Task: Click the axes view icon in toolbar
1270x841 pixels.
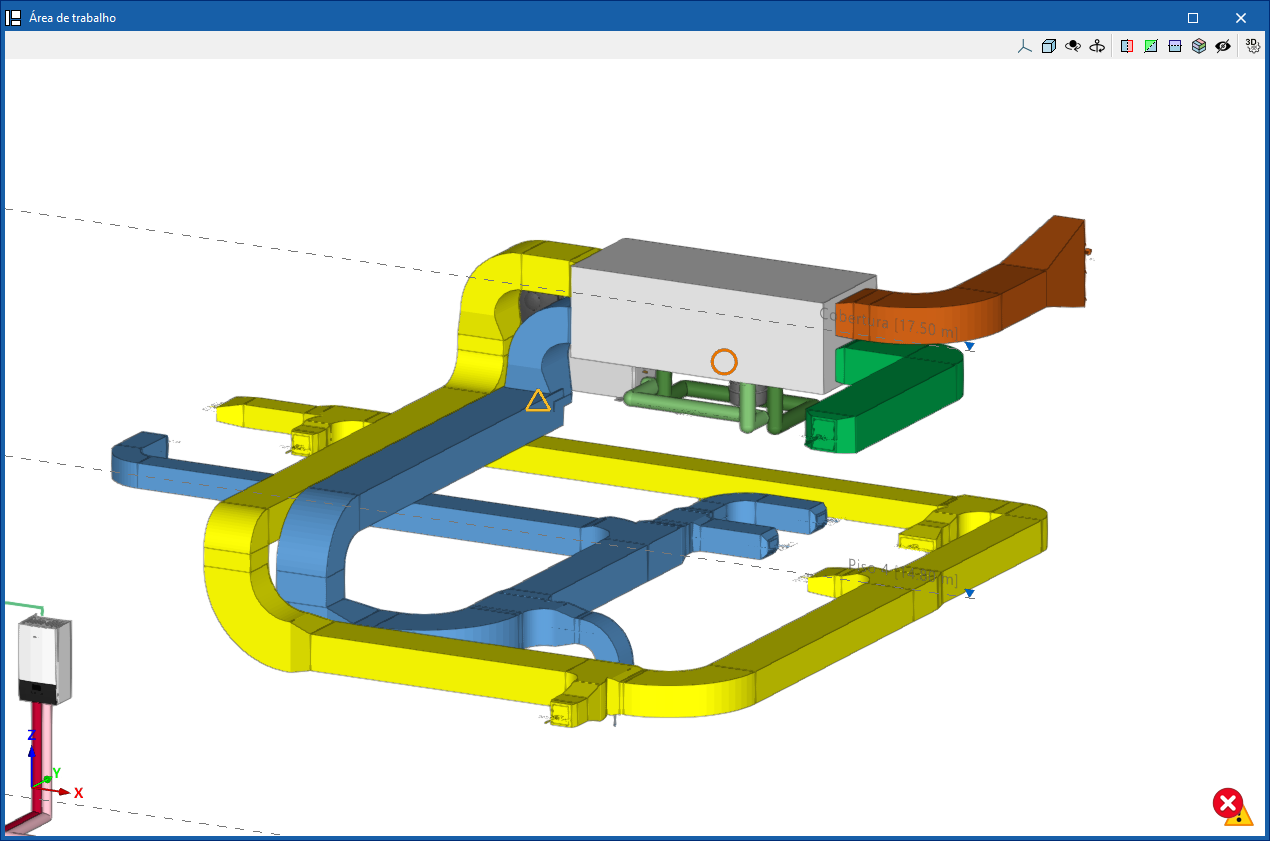Action: click(x=1024, y=46)
